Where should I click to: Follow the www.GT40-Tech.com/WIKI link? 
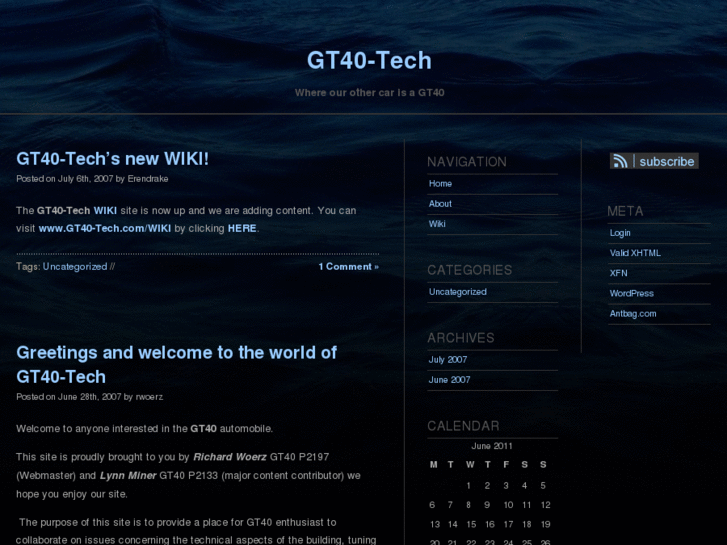point(105,228)
